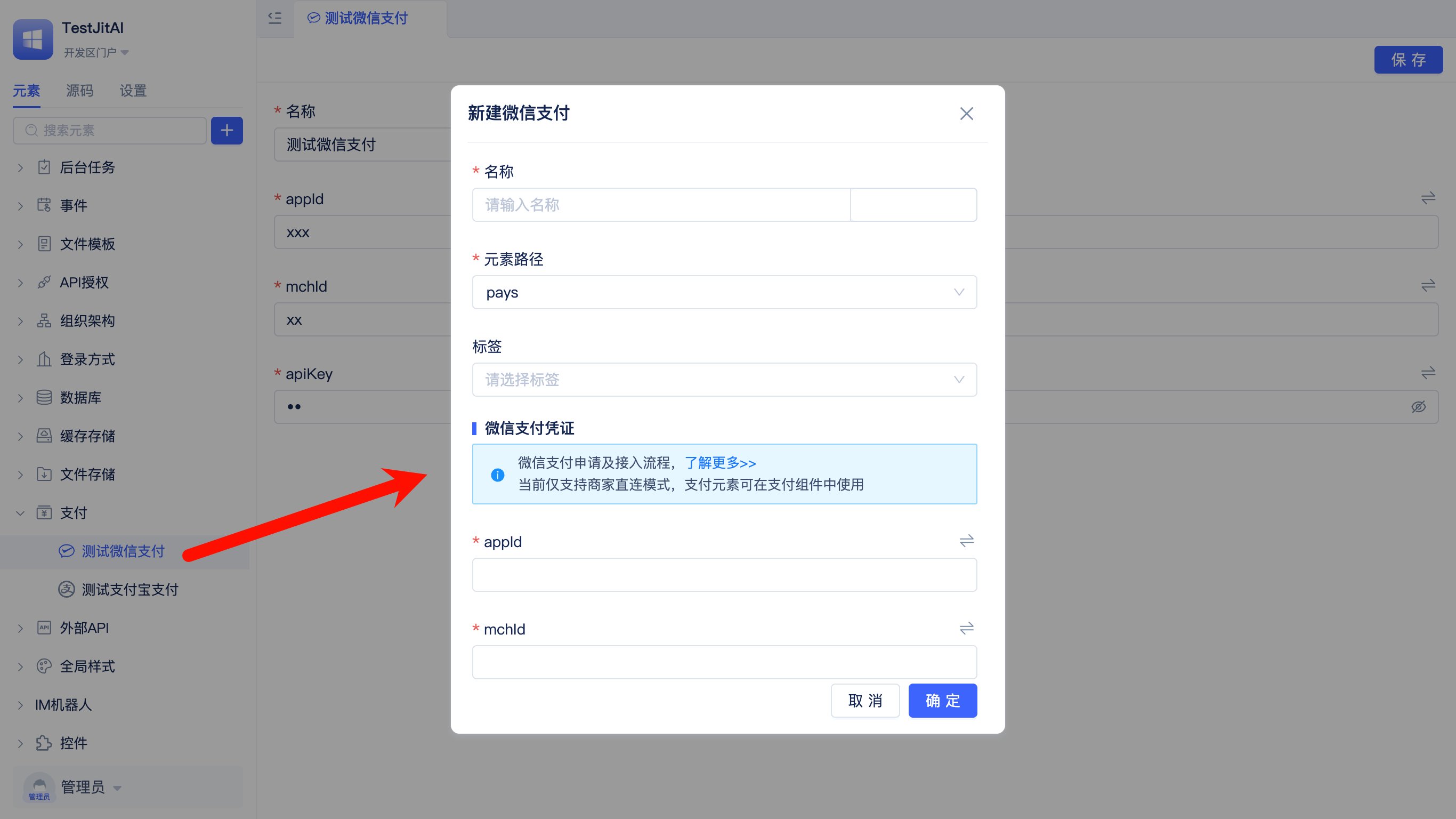Expand the 外部API tree node

(20, 629)
